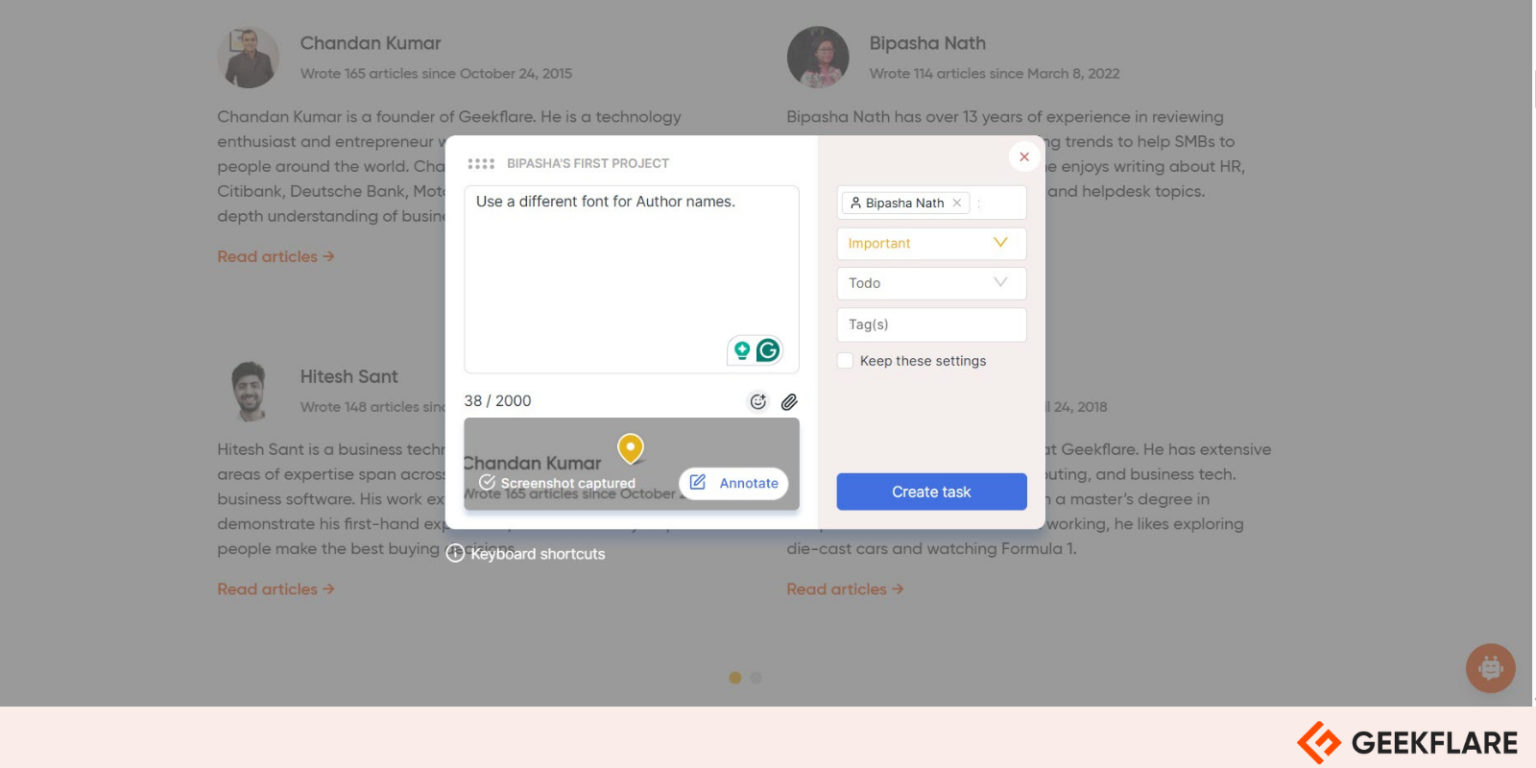Screen dimensions: 1536x768
Task: Open the Keyboard shortcuts info icon
Action: (x=456, y=553)
